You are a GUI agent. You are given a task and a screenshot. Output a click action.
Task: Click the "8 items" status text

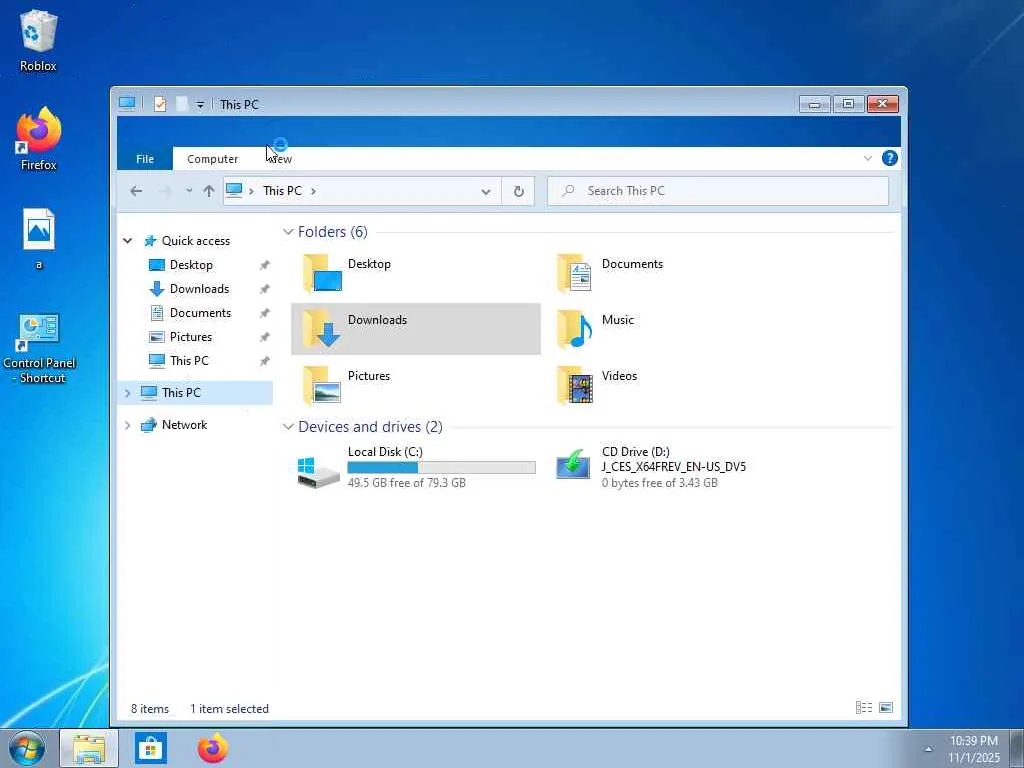click(x=150, y=709)
